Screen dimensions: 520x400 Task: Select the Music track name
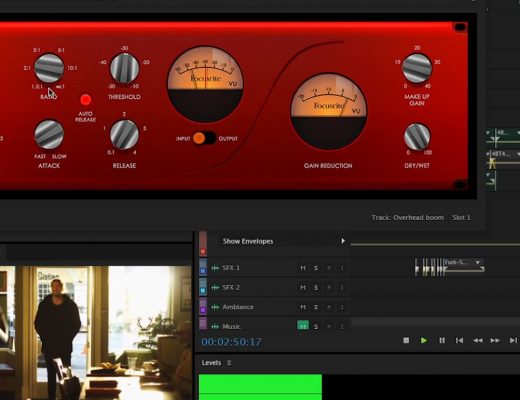click(x=231, y=327)
